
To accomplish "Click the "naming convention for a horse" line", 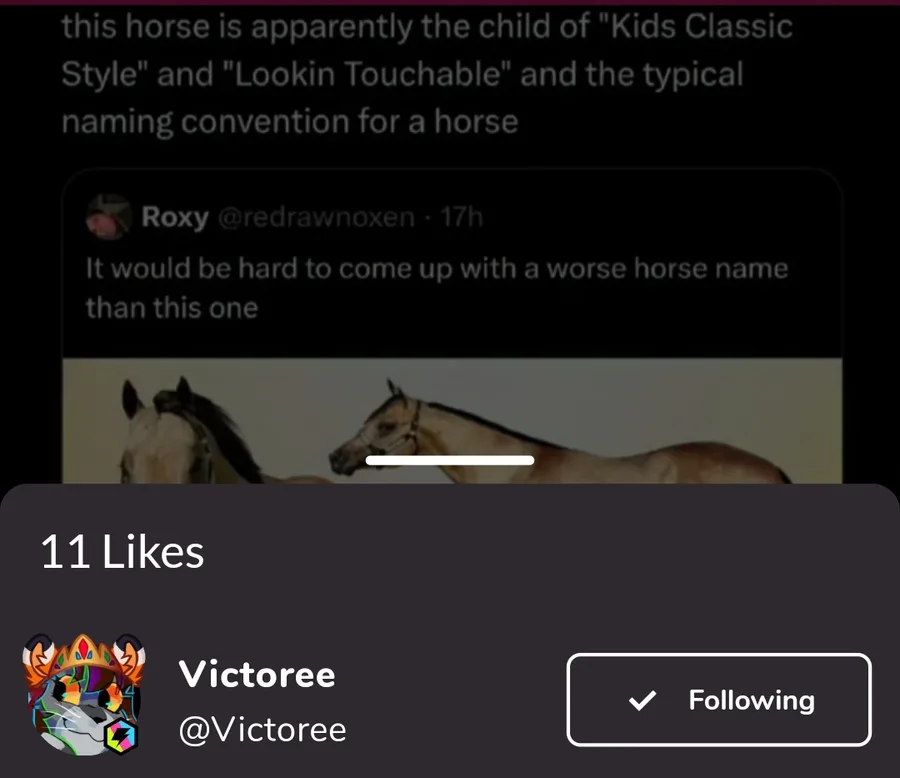I will pos(290,122).
